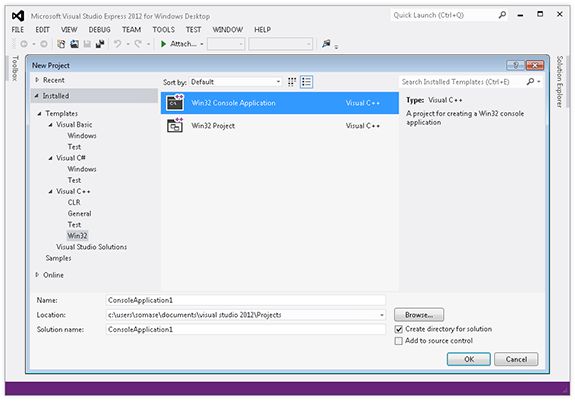This screenshot has height=401, width=575.
Task: Collapse the Visual C++ tree node
Action: tap(51, 191)
